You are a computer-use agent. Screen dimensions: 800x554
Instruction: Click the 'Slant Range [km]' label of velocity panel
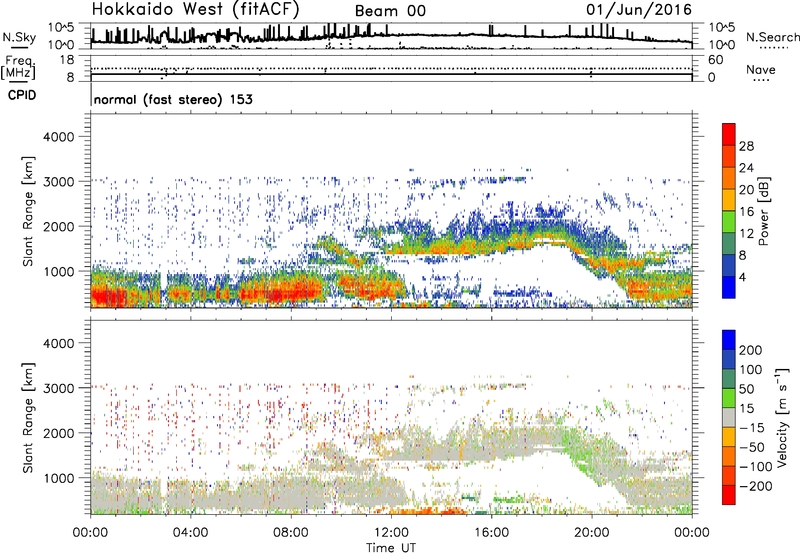(x=28, y=417)
